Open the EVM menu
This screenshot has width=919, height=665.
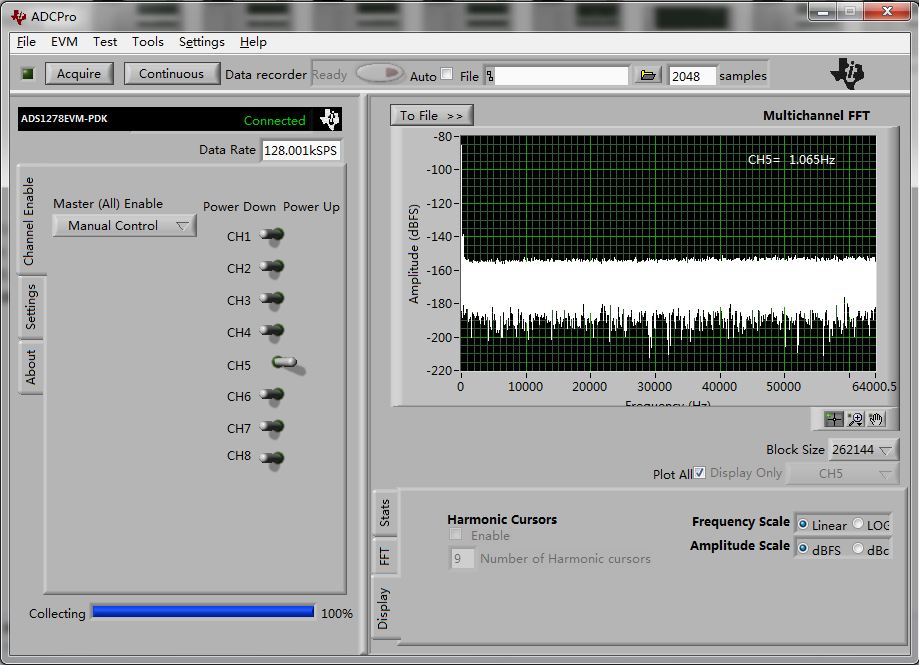tap(64, 42)
